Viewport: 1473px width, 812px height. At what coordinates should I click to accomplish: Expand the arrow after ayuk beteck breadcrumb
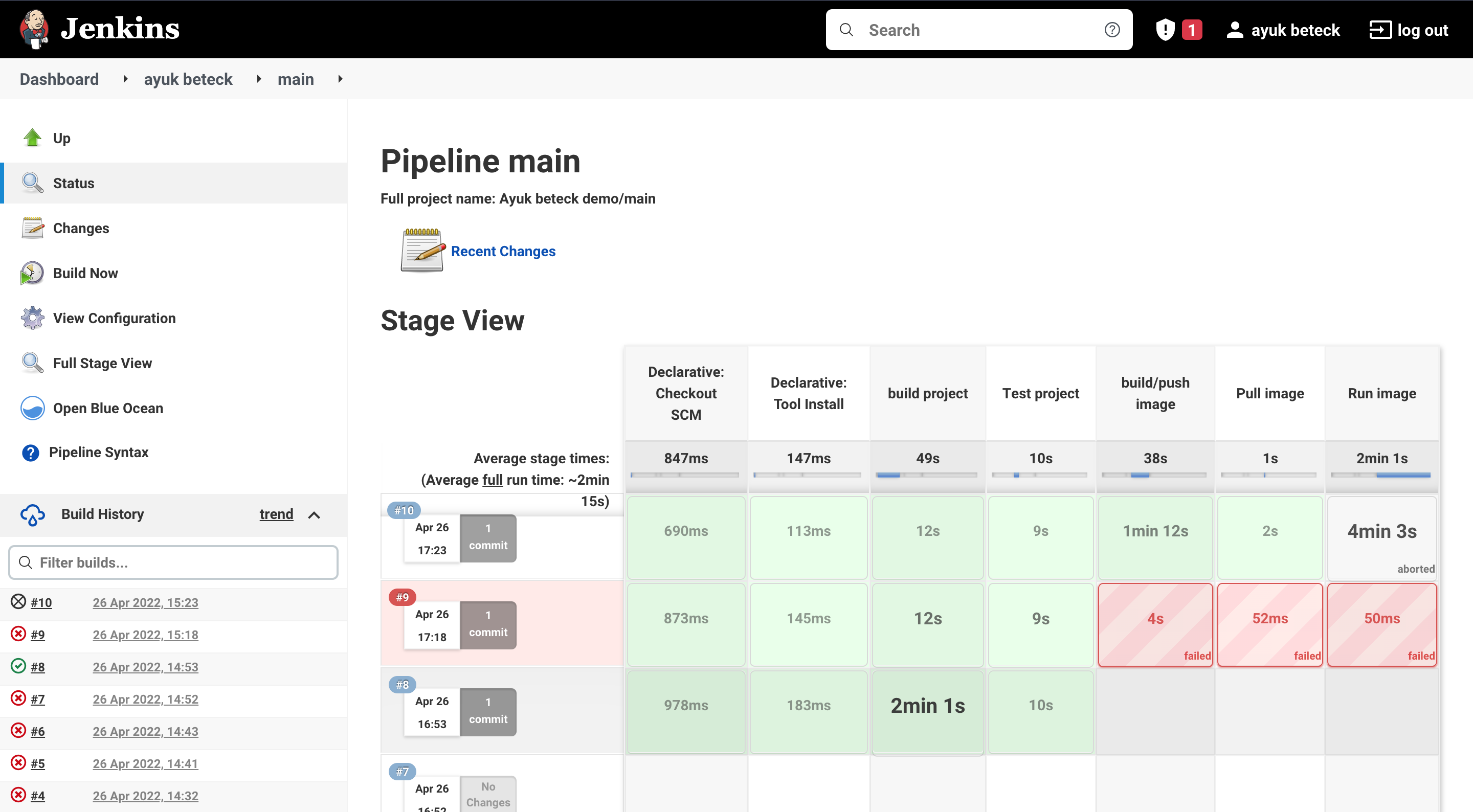tap(259, 79)
